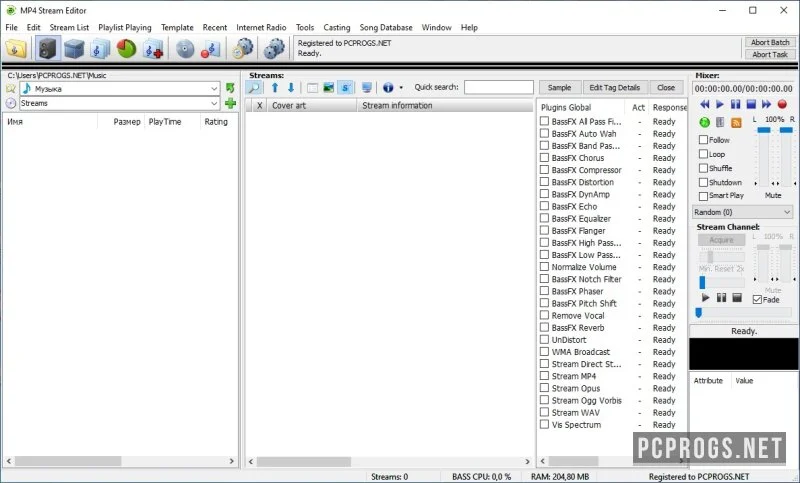Click the open music folder toolbar icon
This screenshot has height=483, width=800.
tap(16, 49)
